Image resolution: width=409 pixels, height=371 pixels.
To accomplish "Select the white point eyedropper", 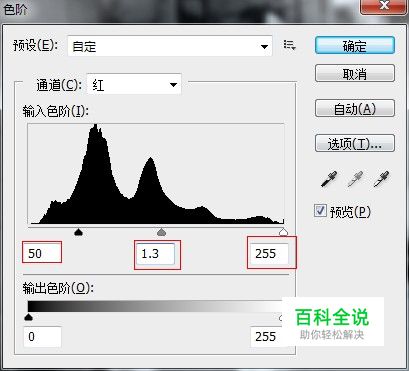I will [381, 179].
